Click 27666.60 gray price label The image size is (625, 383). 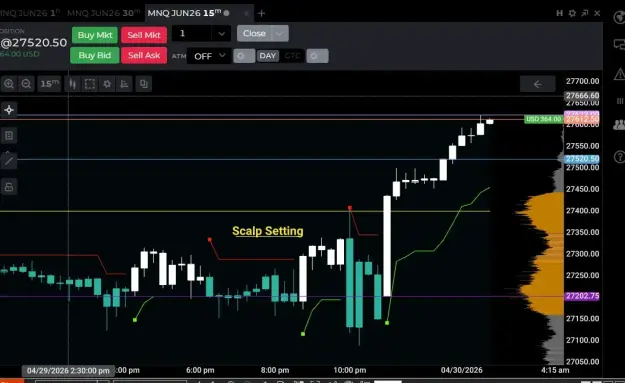coord(582,96)
